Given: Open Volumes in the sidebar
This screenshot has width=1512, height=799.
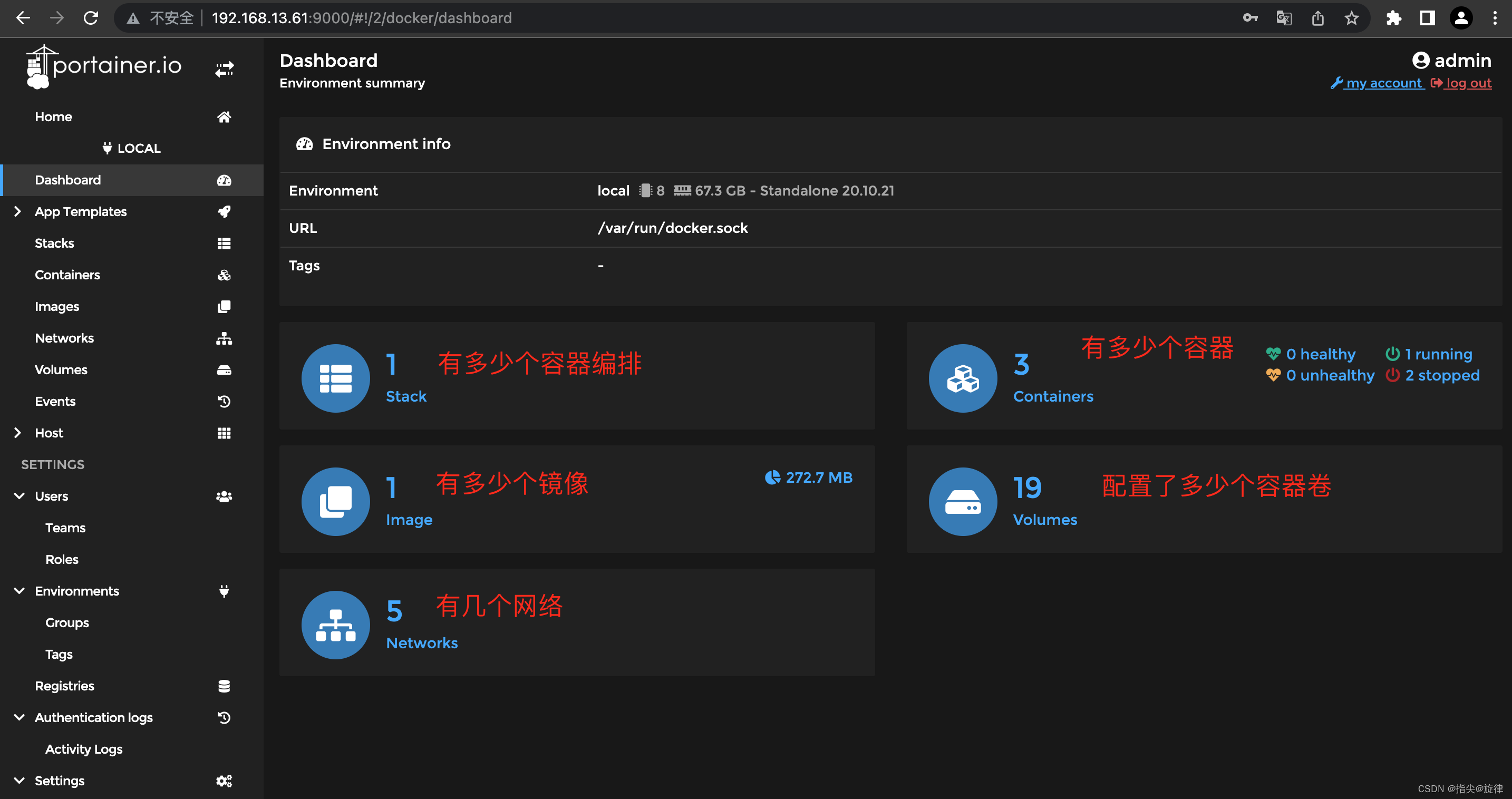Looking at the screenshot, I should click(x=61, y=369).
